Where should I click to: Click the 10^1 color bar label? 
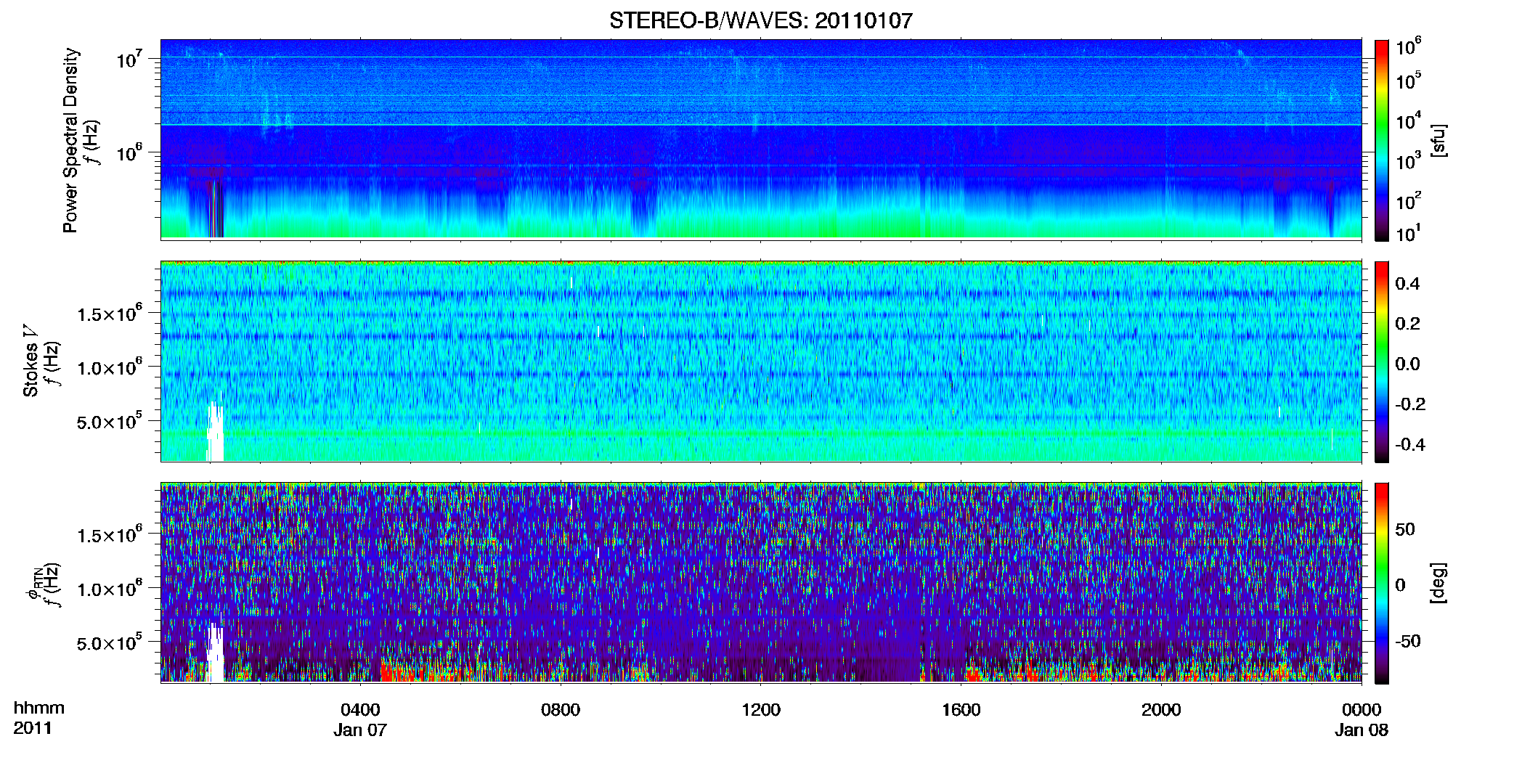tap(1408, 234)
